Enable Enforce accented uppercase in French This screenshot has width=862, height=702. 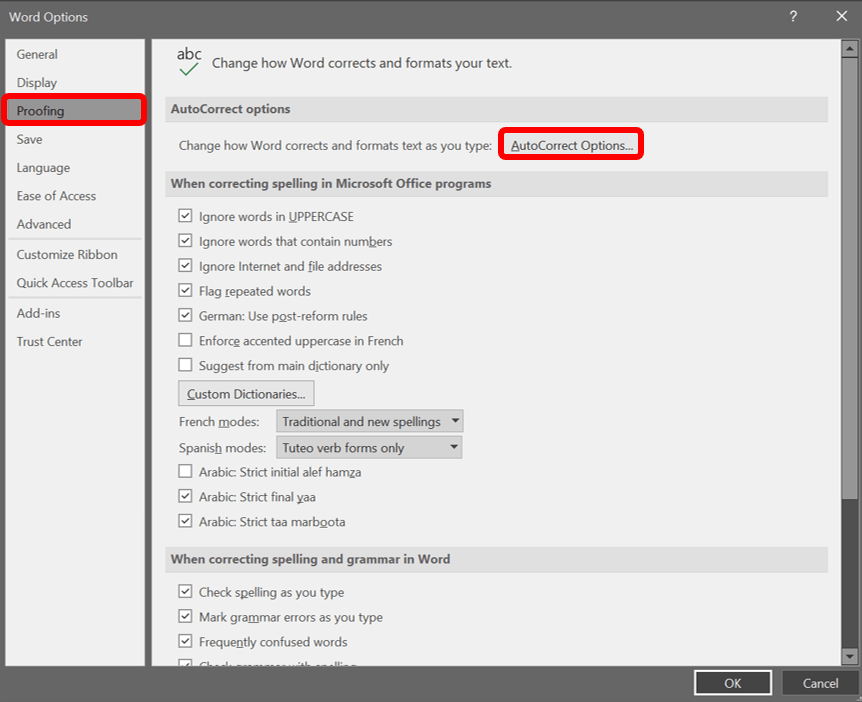[x=185, y=341]
